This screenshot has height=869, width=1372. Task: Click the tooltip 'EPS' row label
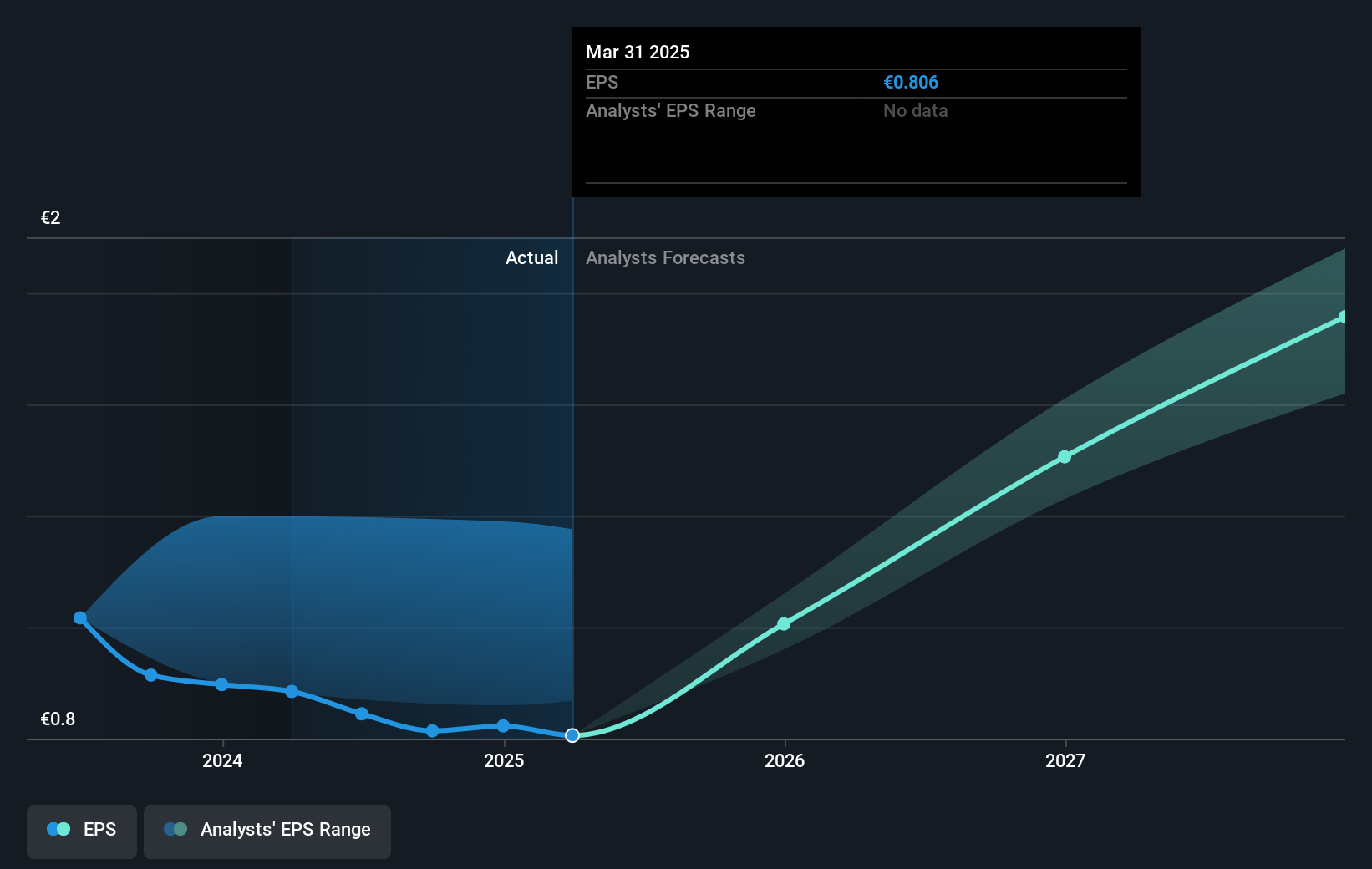point(602,83)
